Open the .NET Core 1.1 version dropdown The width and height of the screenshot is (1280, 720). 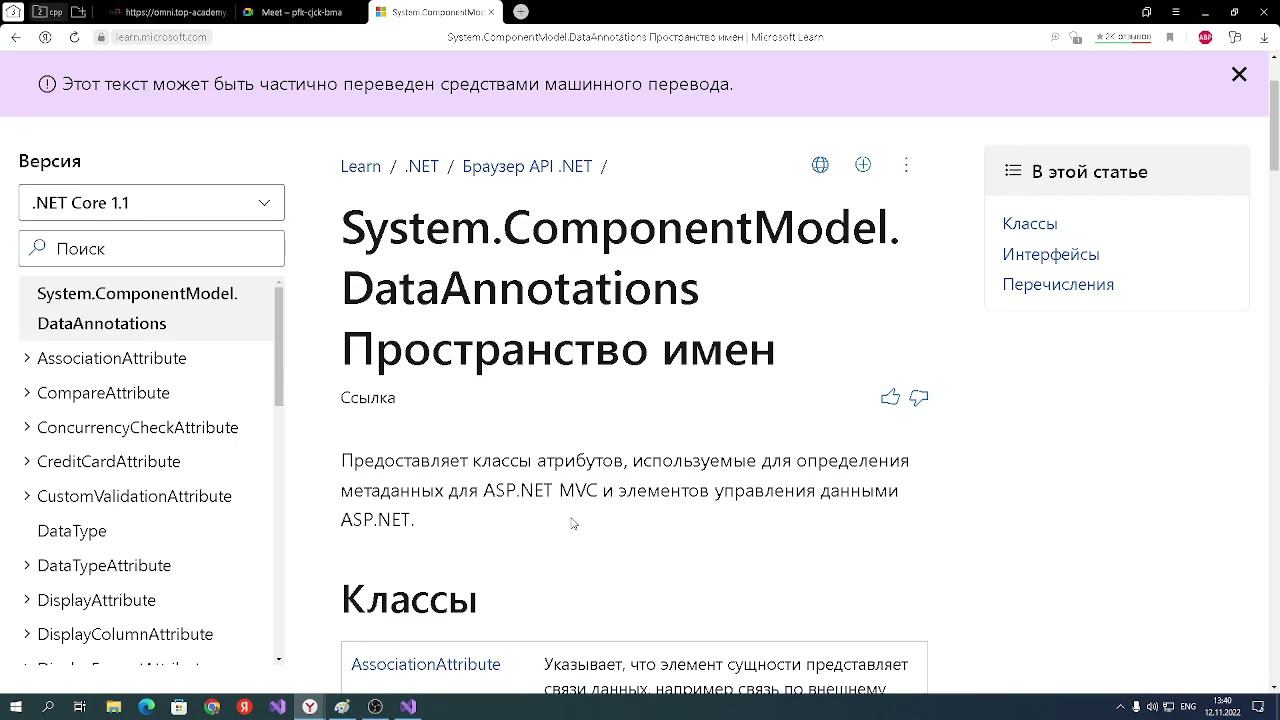pos(151,203)
